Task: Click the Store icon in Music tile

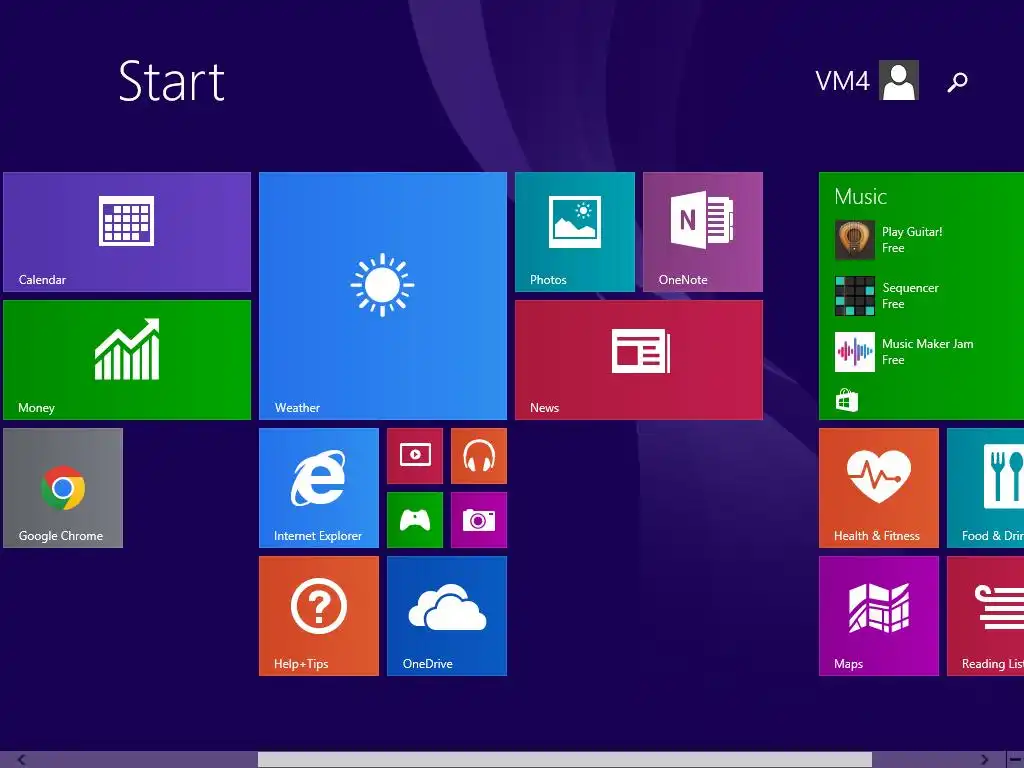Action: (846, 400)
